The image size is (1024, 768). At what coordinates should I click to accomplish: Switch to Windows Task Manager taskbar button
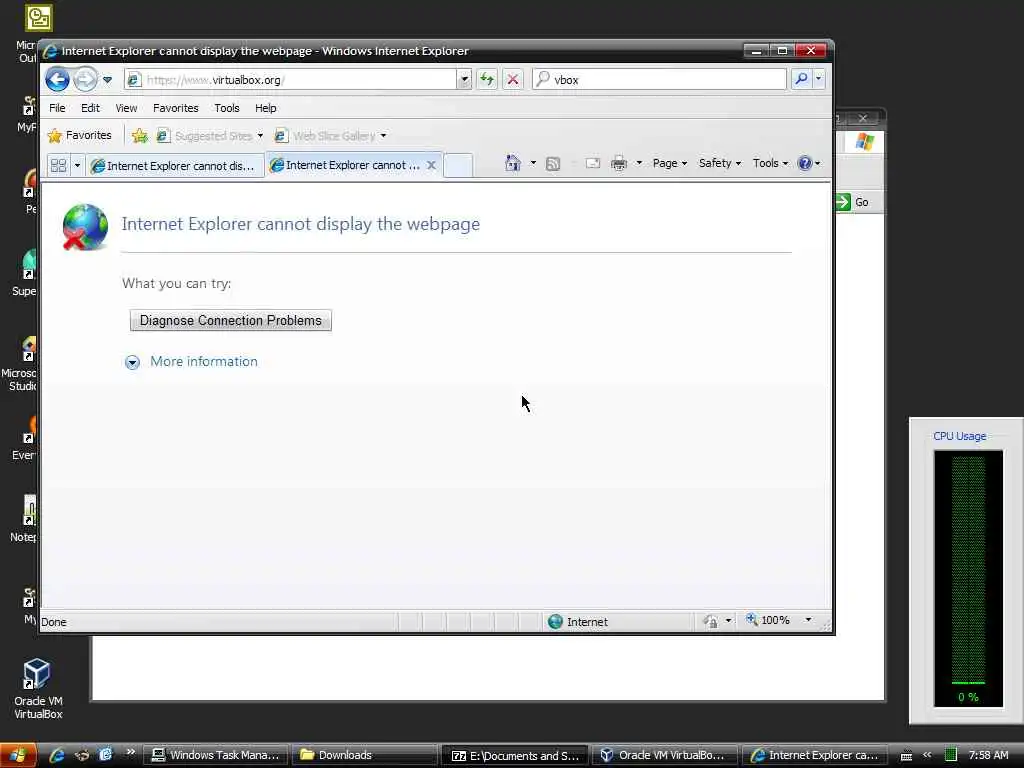pos(216,756)
